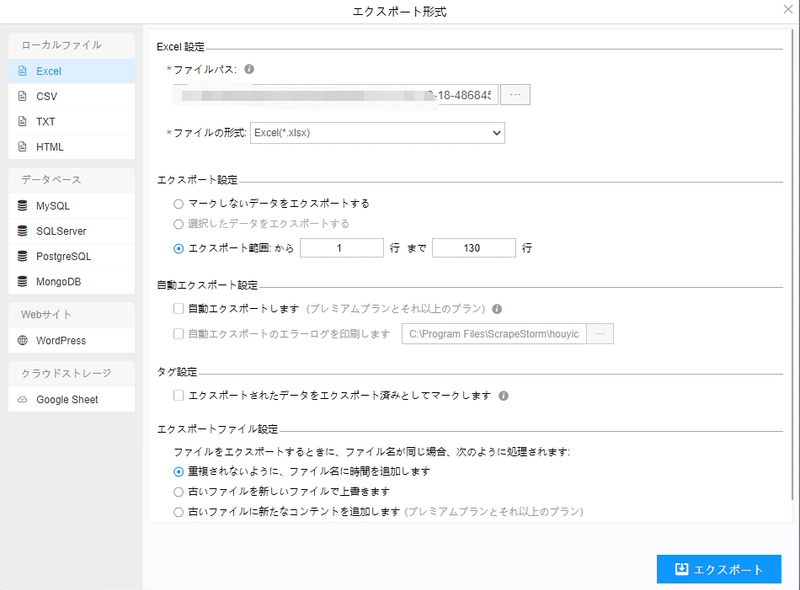Click the help icon beside 自動エクスポートします
The height and width of the screenshot is (590, 800).
[x=496, y=309]
